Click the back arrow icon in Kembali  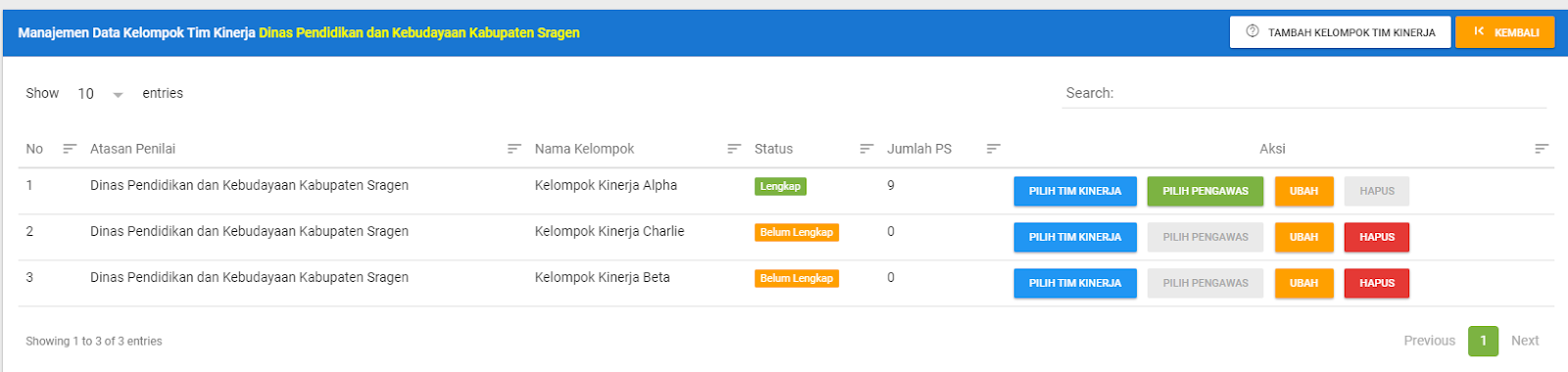click(1479, 31)
